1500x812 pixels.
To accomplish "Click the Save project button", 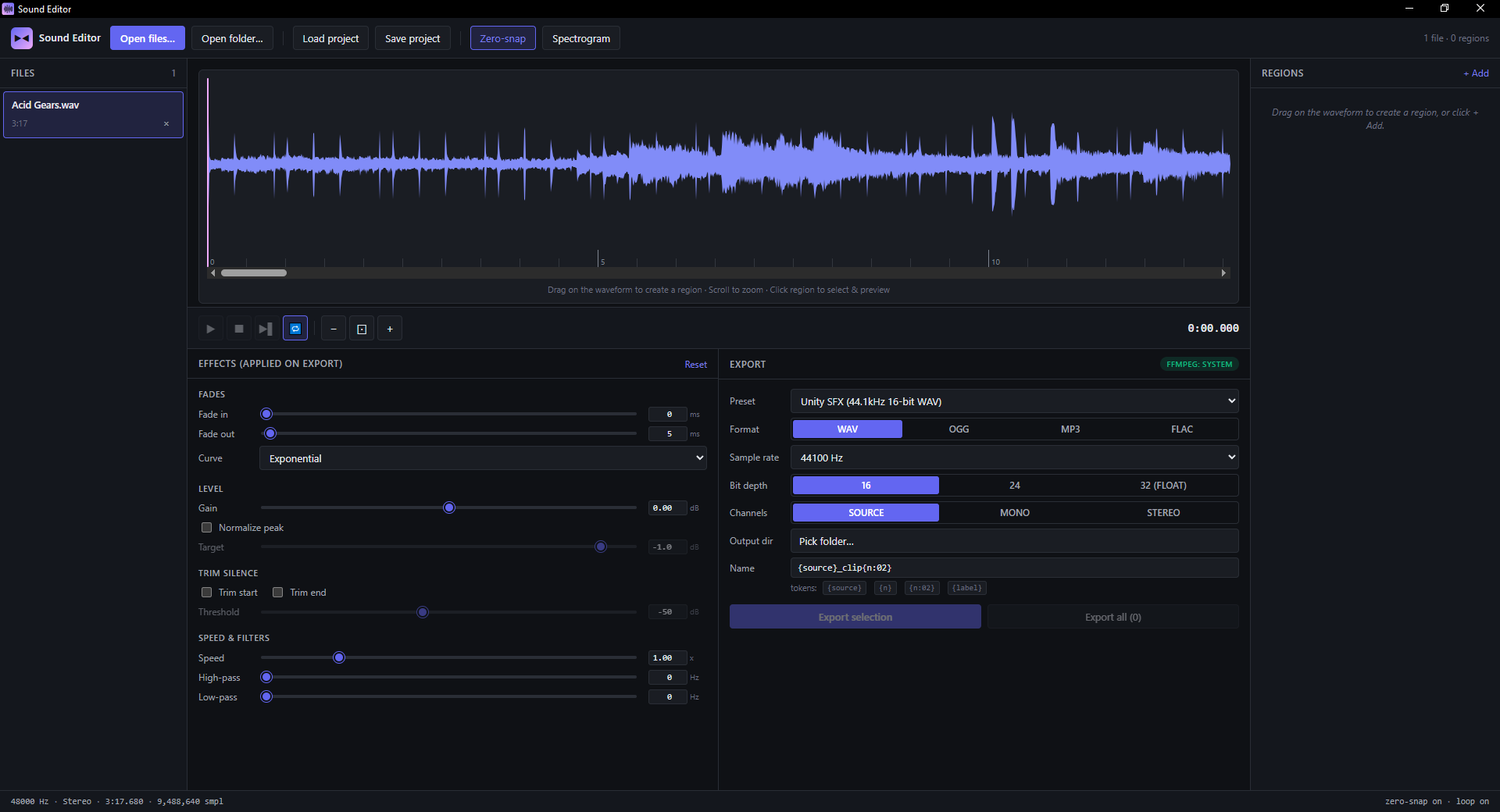I will coord(412,38).
